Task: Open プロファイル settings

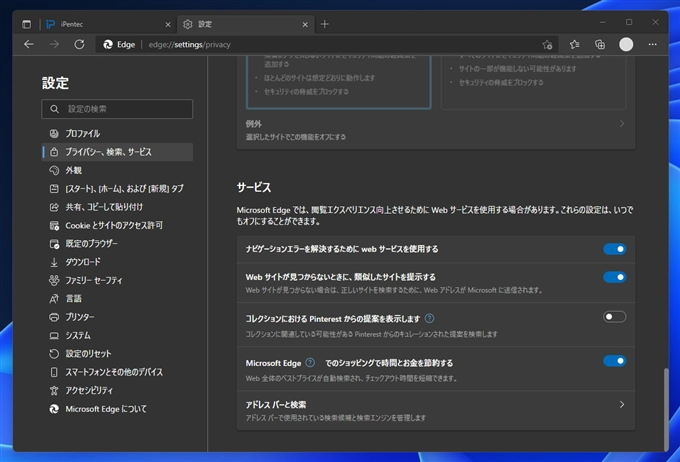Action: (117, 134)
